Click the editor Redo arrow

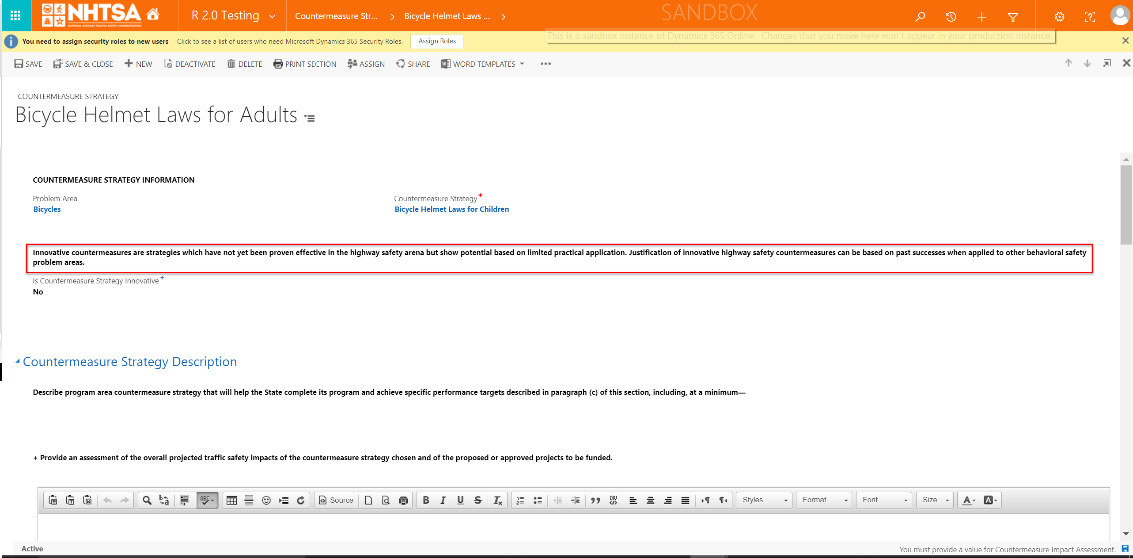coord(124,500)
